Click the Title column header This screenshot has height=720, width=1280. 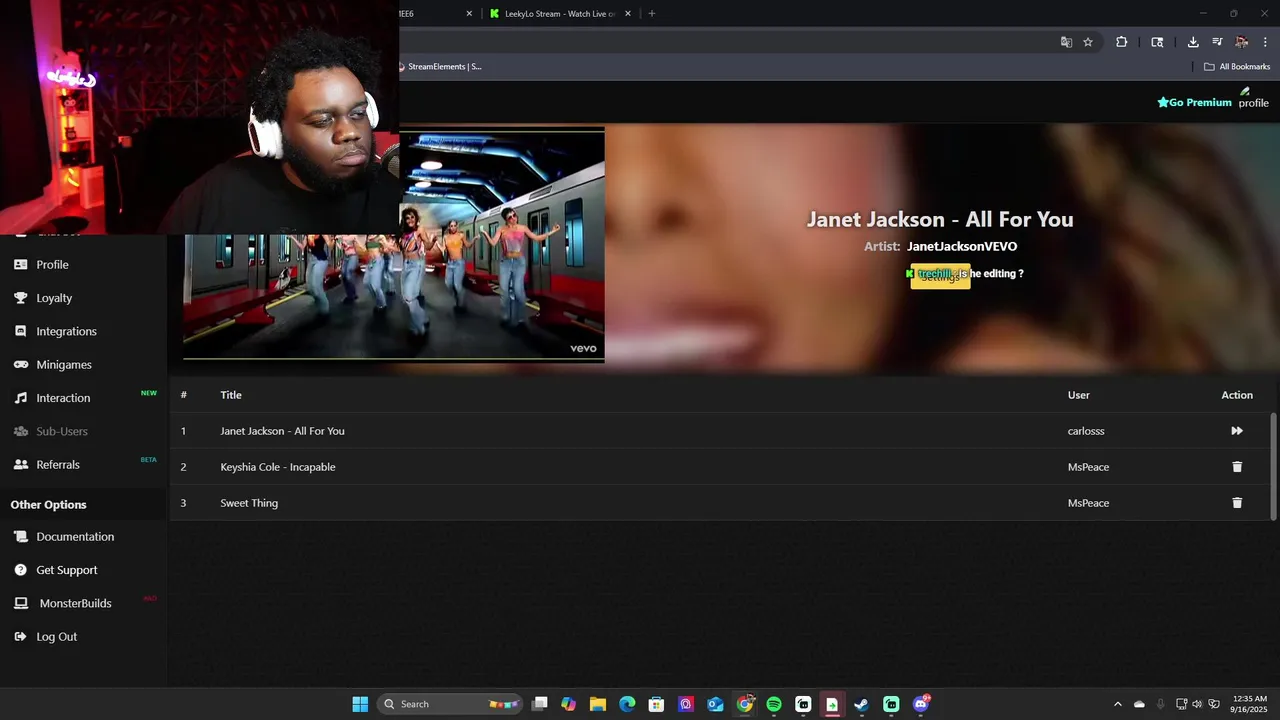pos(231,395)
